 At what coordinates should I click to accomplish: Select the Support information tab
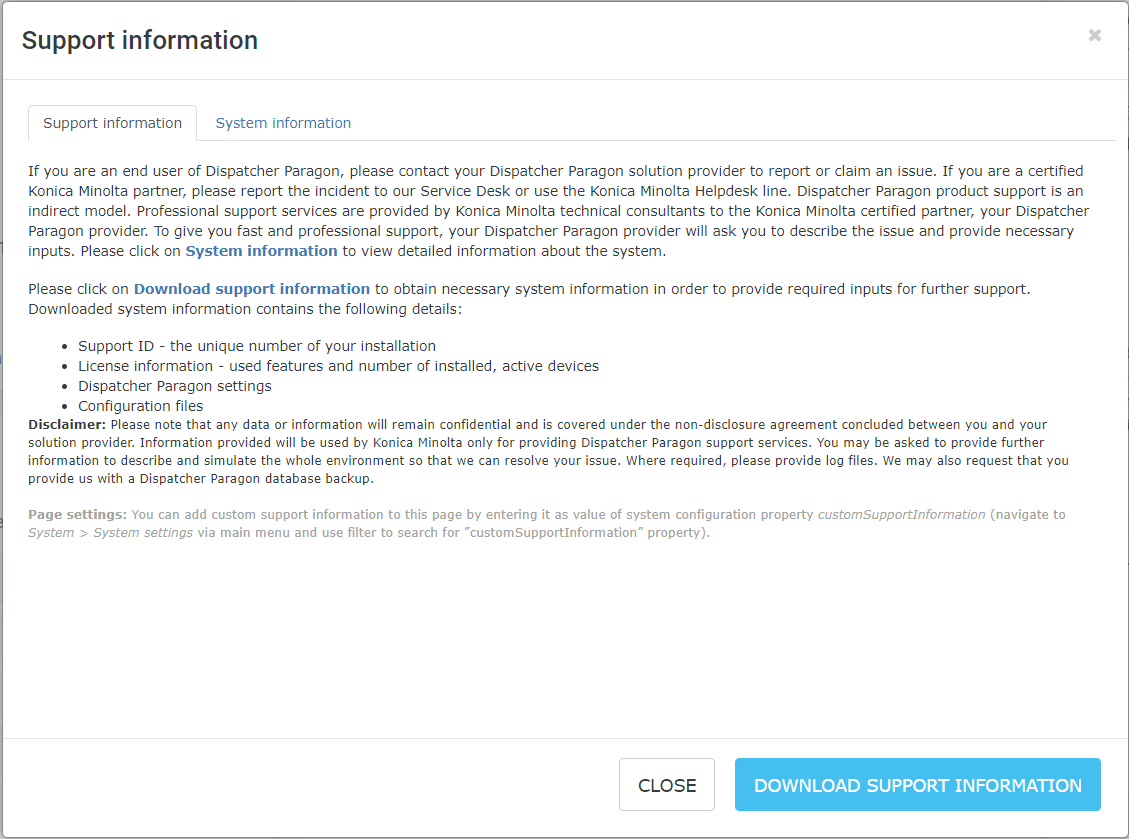tap(112, 123)
